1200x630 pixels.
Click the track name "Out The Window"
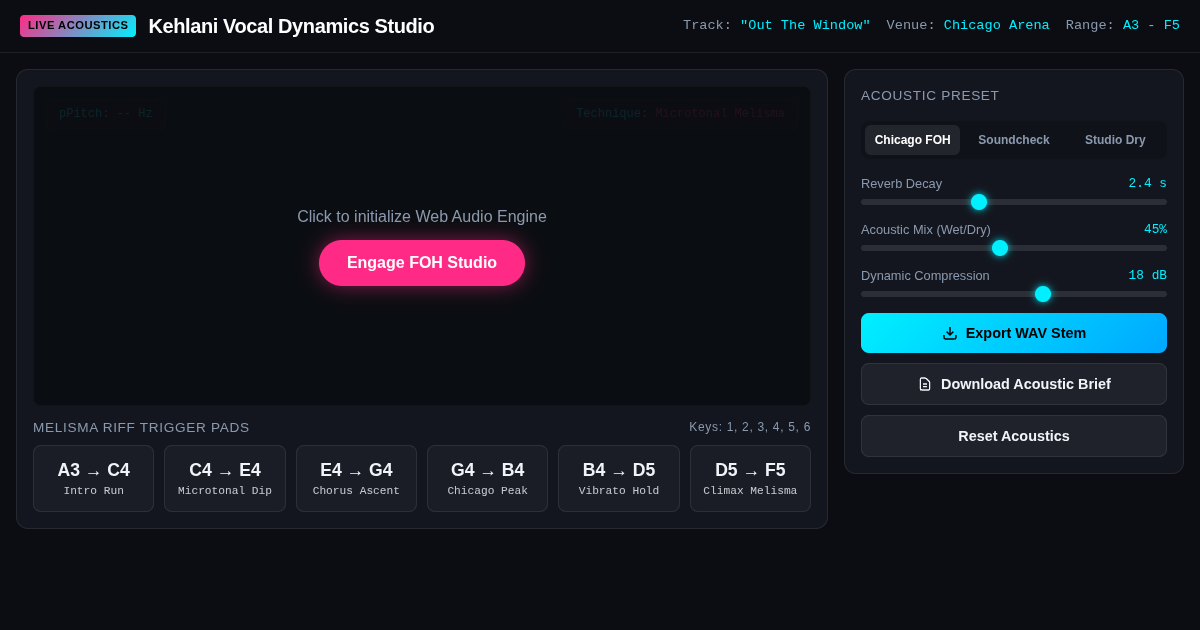[805, 26]
